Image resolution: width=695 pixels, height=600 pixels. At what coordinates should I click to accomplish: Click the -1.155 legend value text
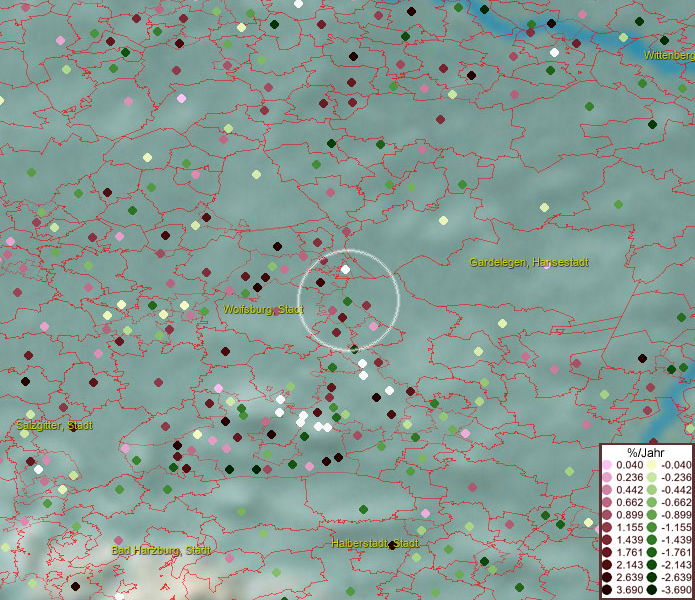[x=676, y=527]
